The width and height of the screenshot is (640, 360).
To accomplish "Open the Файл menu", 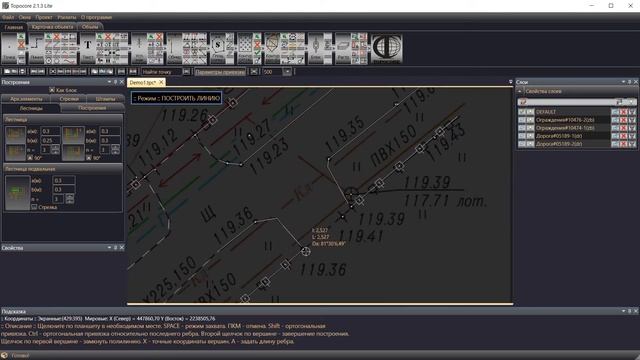I will tap(8, 18).
